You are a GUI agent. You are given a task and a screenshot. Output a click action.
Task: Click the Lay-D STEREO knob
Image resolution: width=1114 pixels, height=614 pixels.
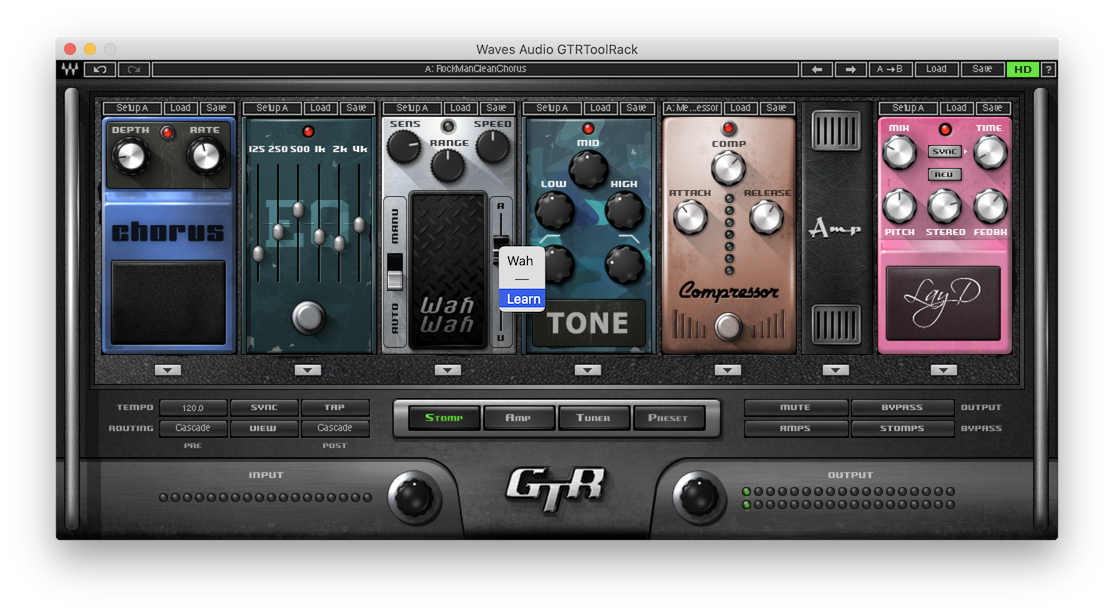pos(944,207)
